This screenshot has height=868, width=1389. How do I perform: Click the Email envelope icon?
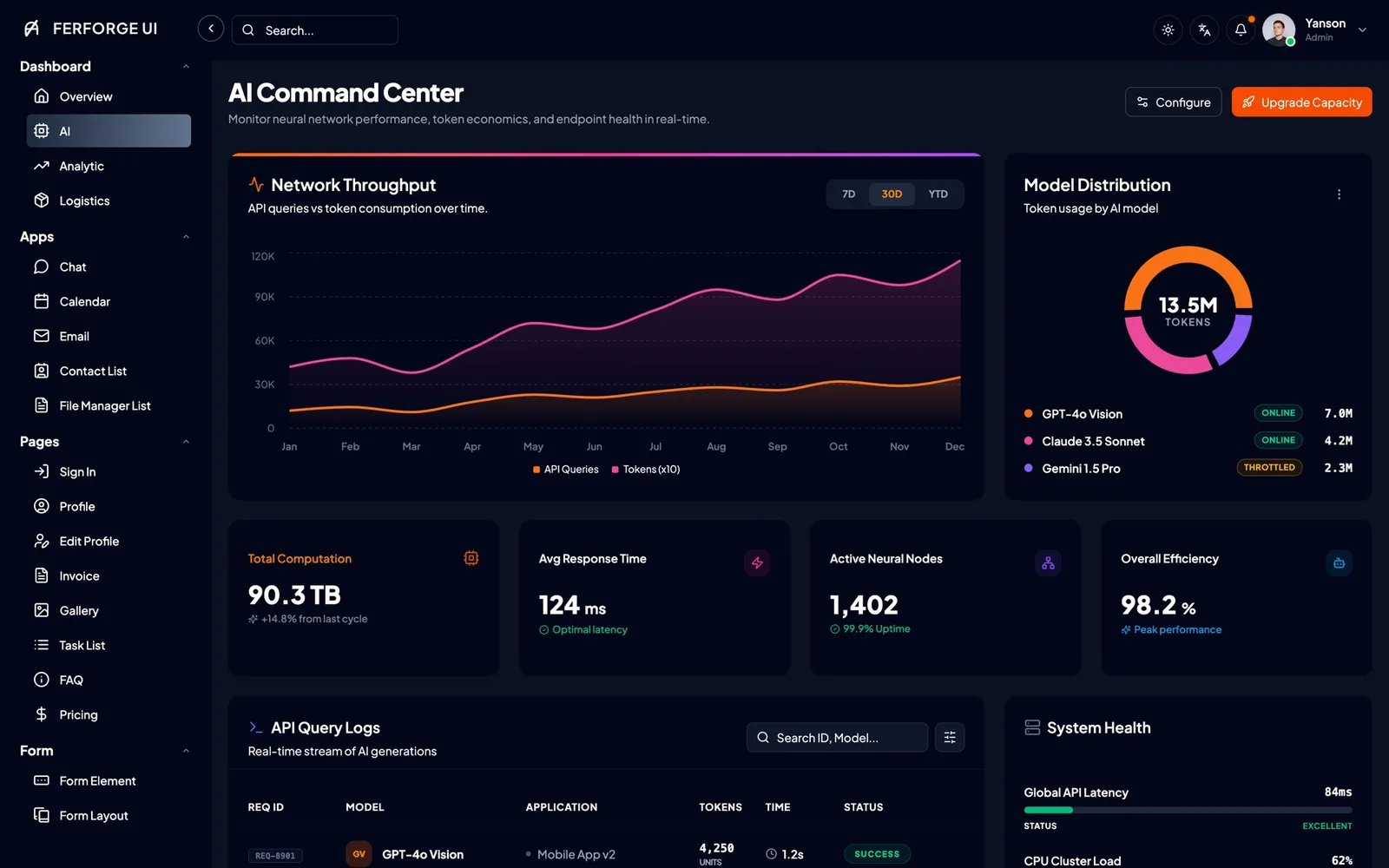click(x=41, y=336)
